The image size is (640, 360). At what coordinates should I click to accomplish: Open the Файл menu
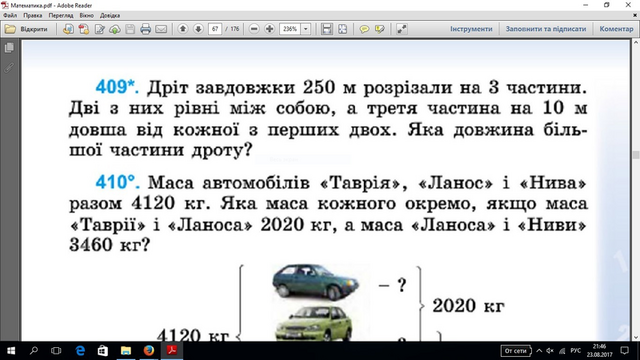pos(10,16)
